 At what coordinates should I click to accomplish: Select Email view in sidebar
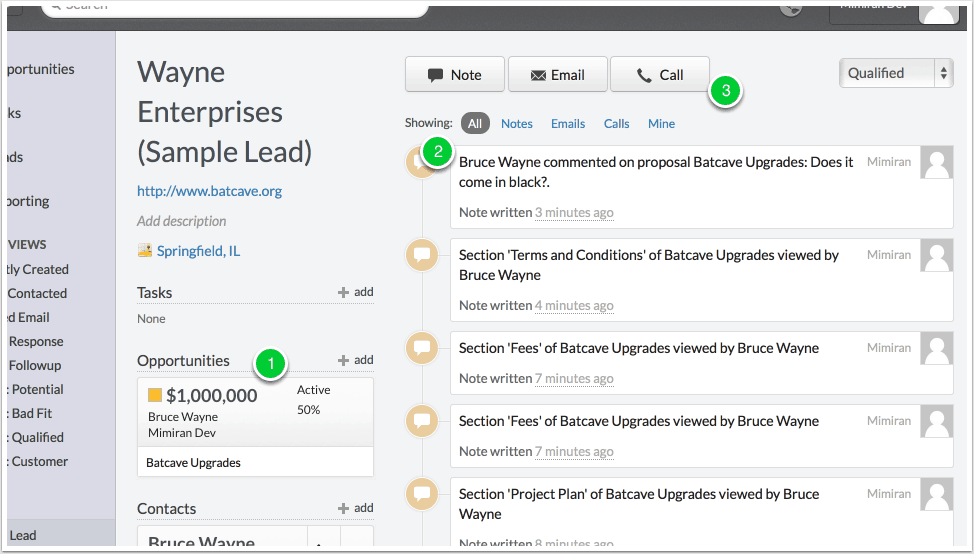[29, 317]
